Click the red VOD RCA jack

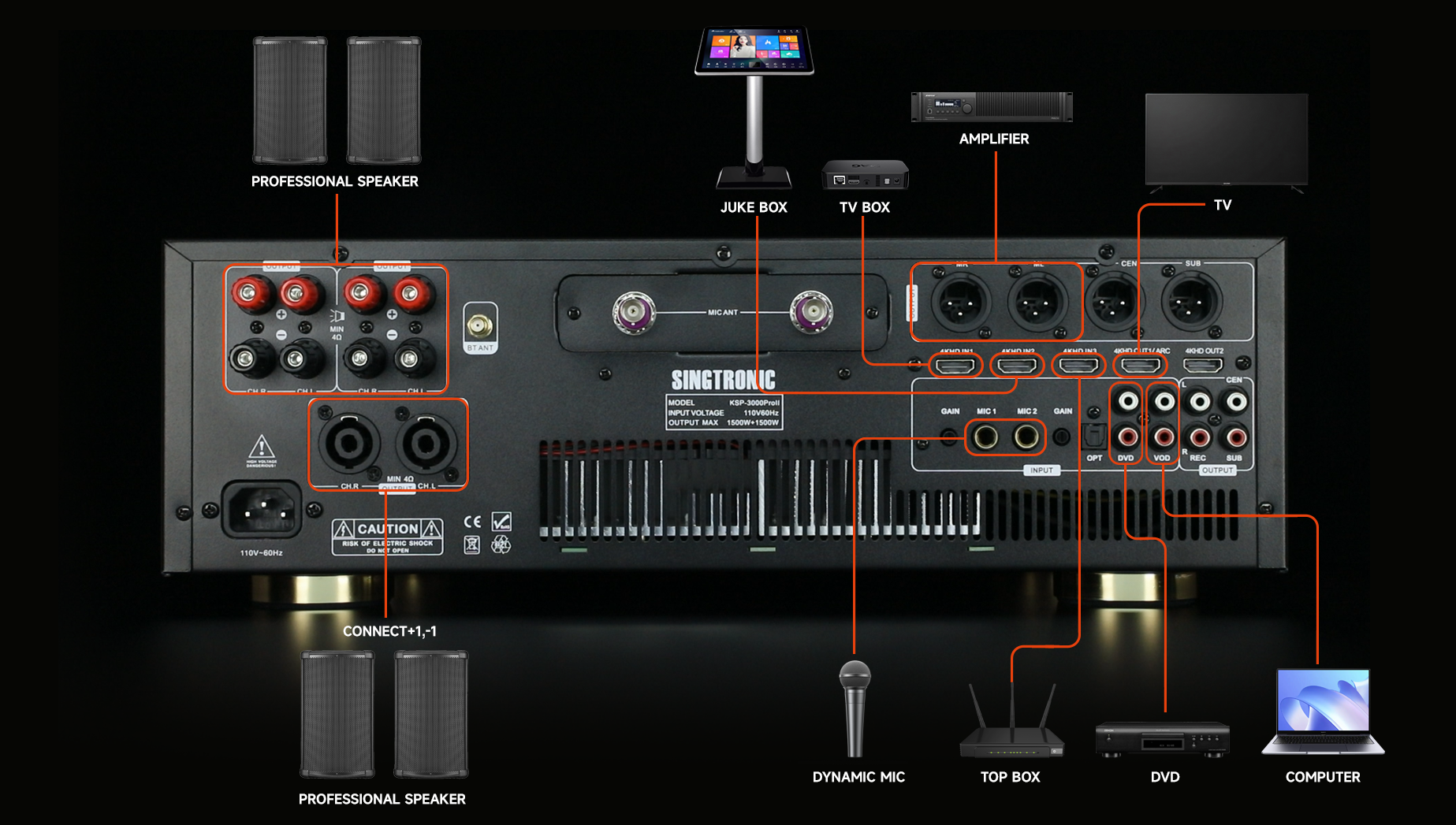(x=1164, y=437)
